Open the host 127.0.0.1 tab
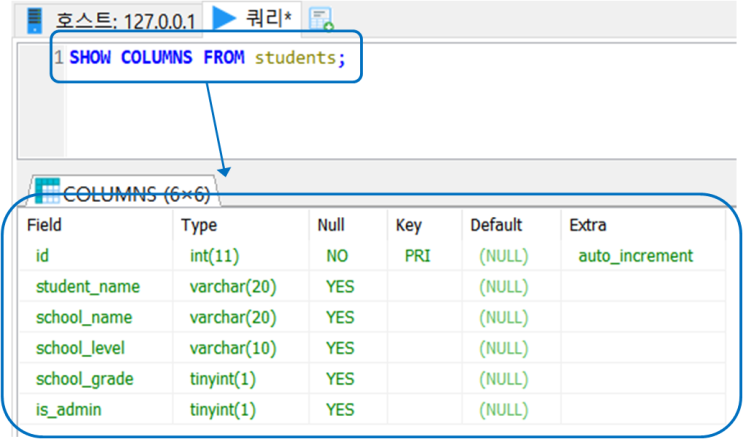Screen dimensions: 743x439 pos(109,20)
